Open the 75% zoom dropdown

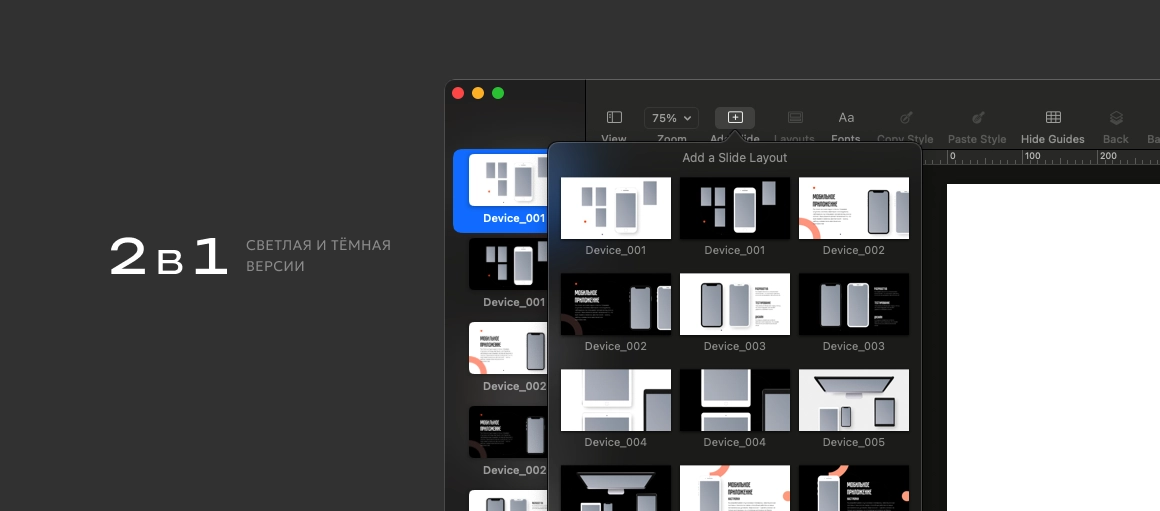[671, 118]
